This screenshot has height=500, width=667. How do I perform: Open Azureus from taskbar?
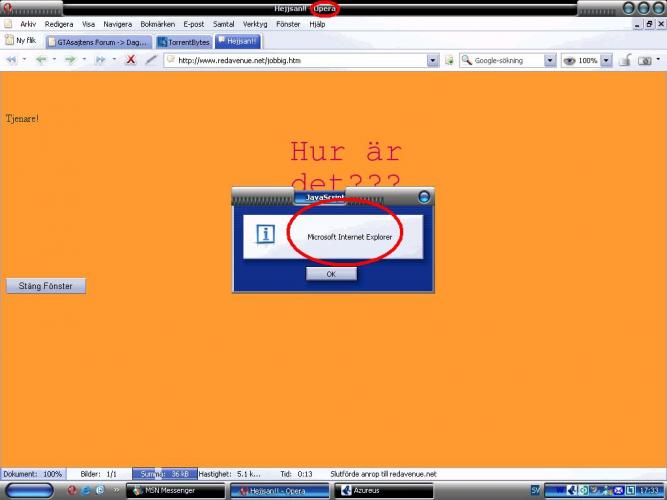(384, 491)
